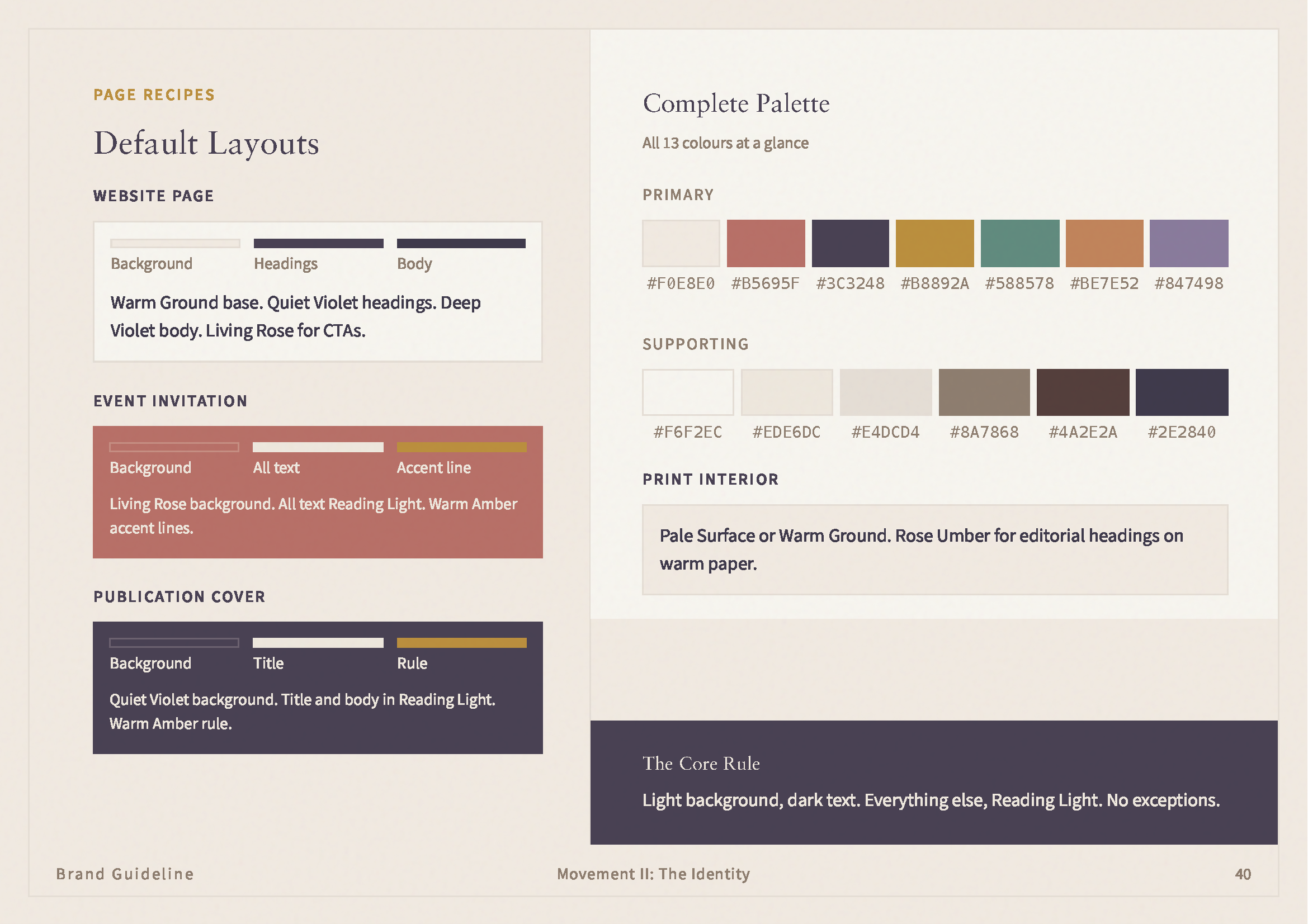The height and width of the screenshot is (924, 1308).
Task: Click the #BE7E52 orange primary swatch
Action: (1104, 244)
